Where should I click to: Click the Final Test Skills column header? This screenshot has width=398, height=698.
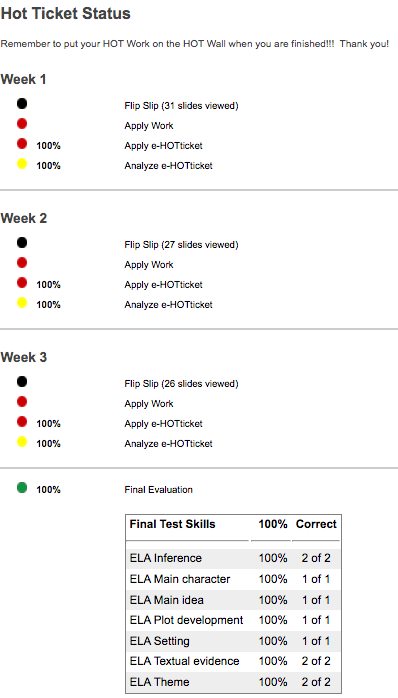172,524
